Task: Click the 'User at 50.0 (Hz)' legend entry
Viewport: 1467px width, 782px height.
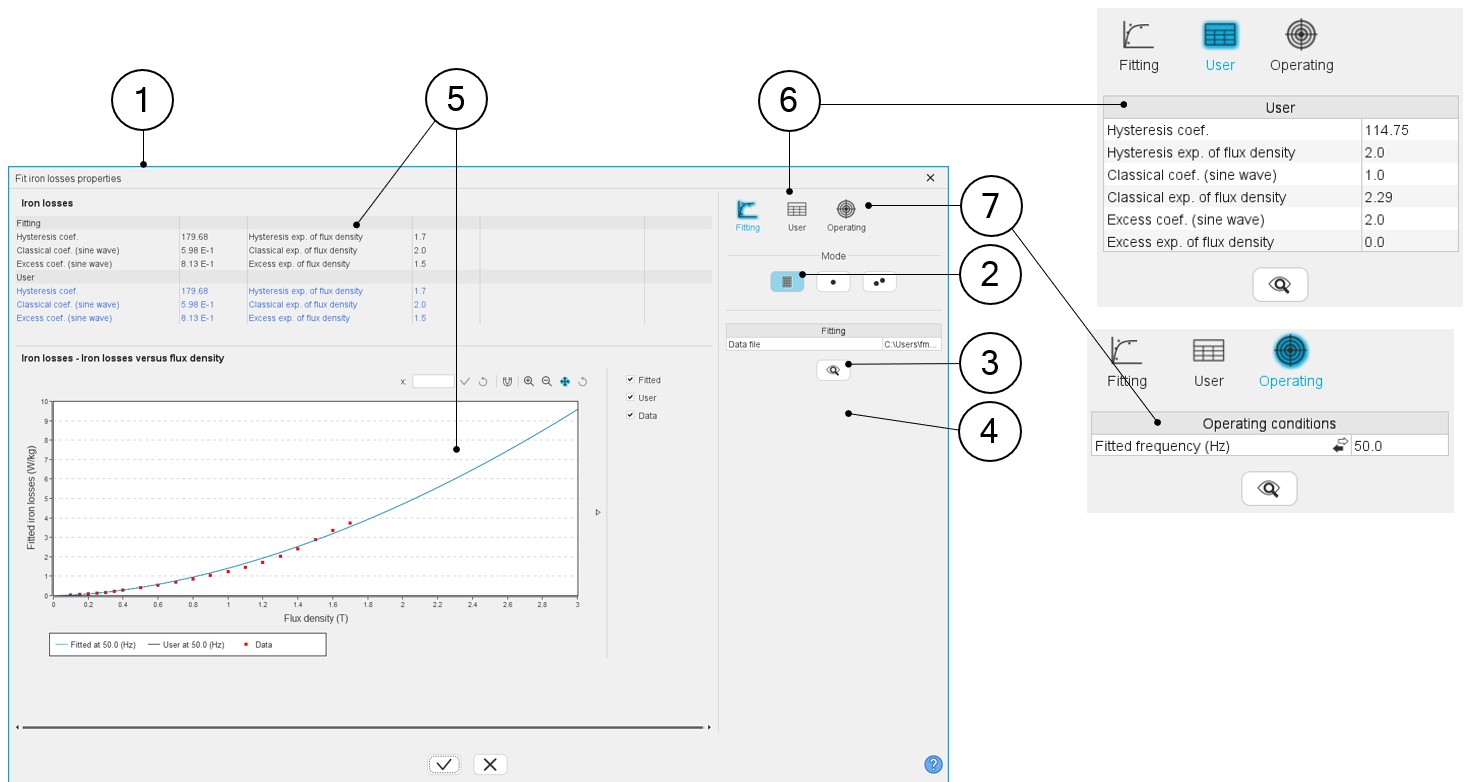Action: [x=186, y=645]
